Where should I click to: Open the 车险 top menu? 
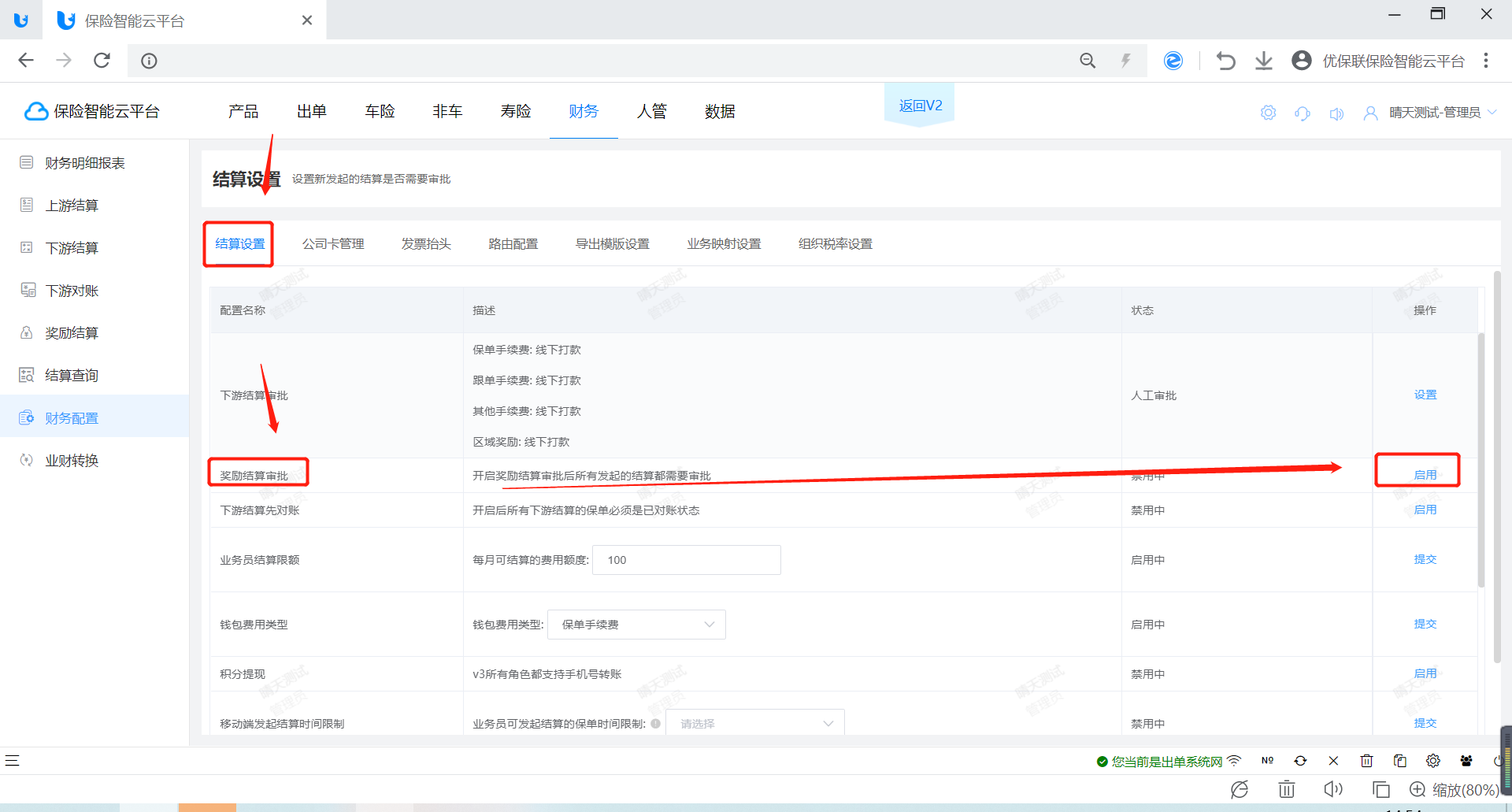[380, 111]
